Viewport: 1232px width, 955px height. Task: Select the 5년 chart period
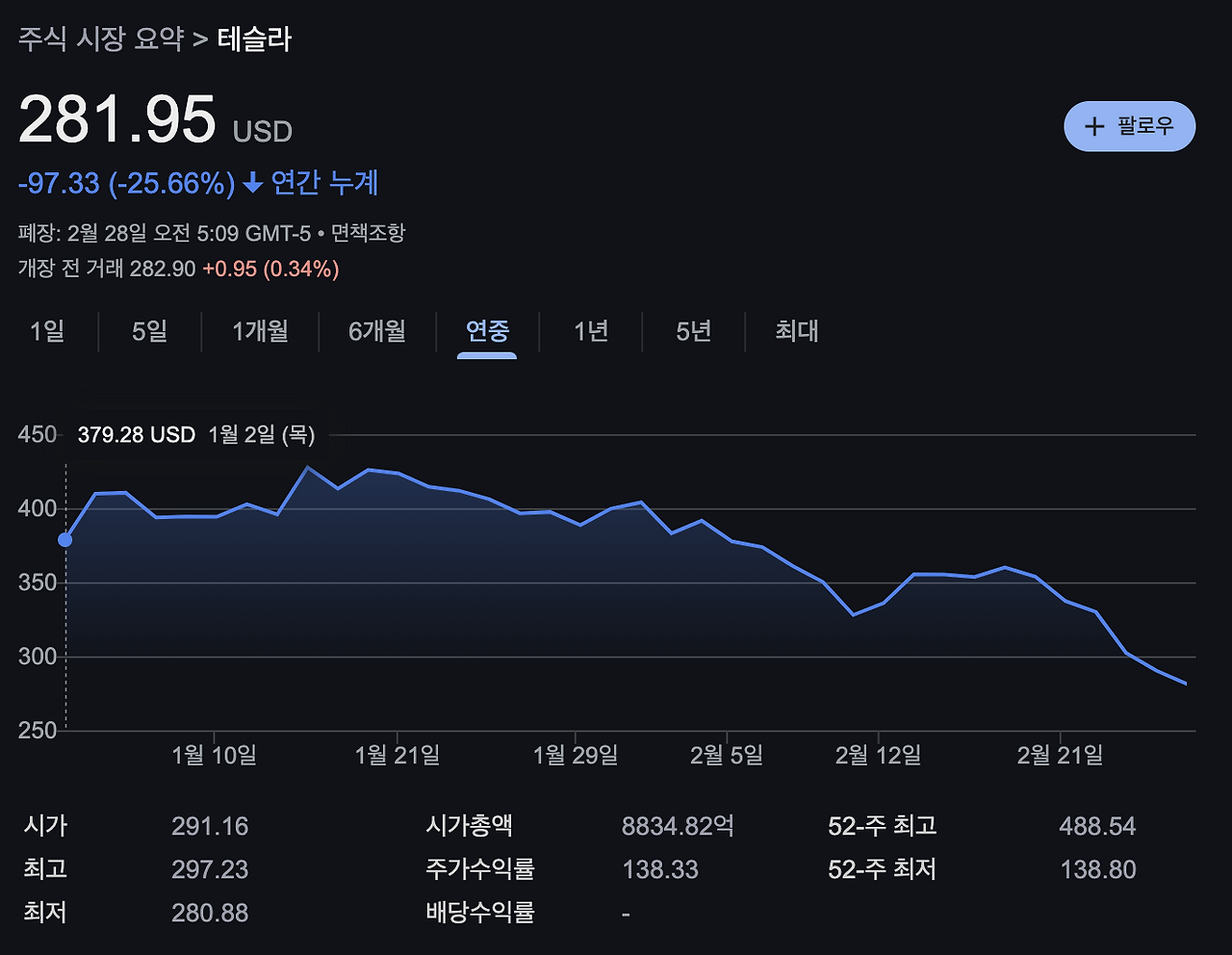click(691, 331)
